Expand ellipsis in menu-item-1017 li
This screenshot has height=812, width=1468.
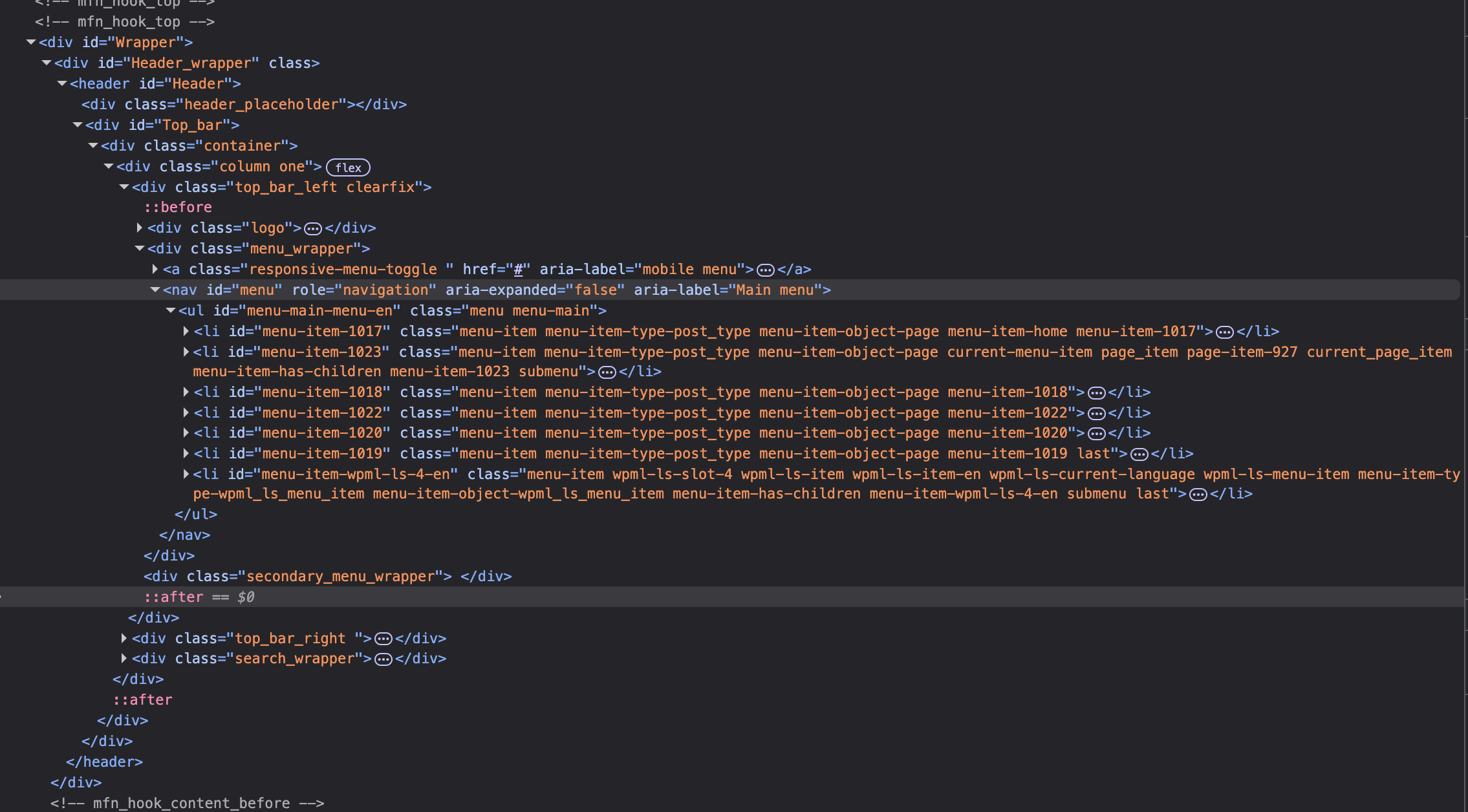[1225, 332]
